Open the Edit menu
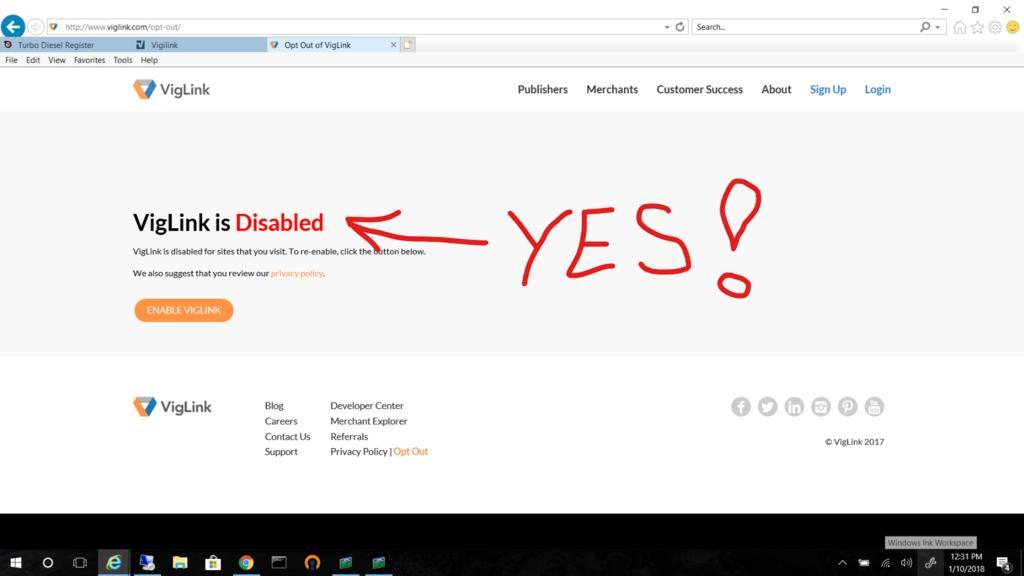 click(33, 60)
